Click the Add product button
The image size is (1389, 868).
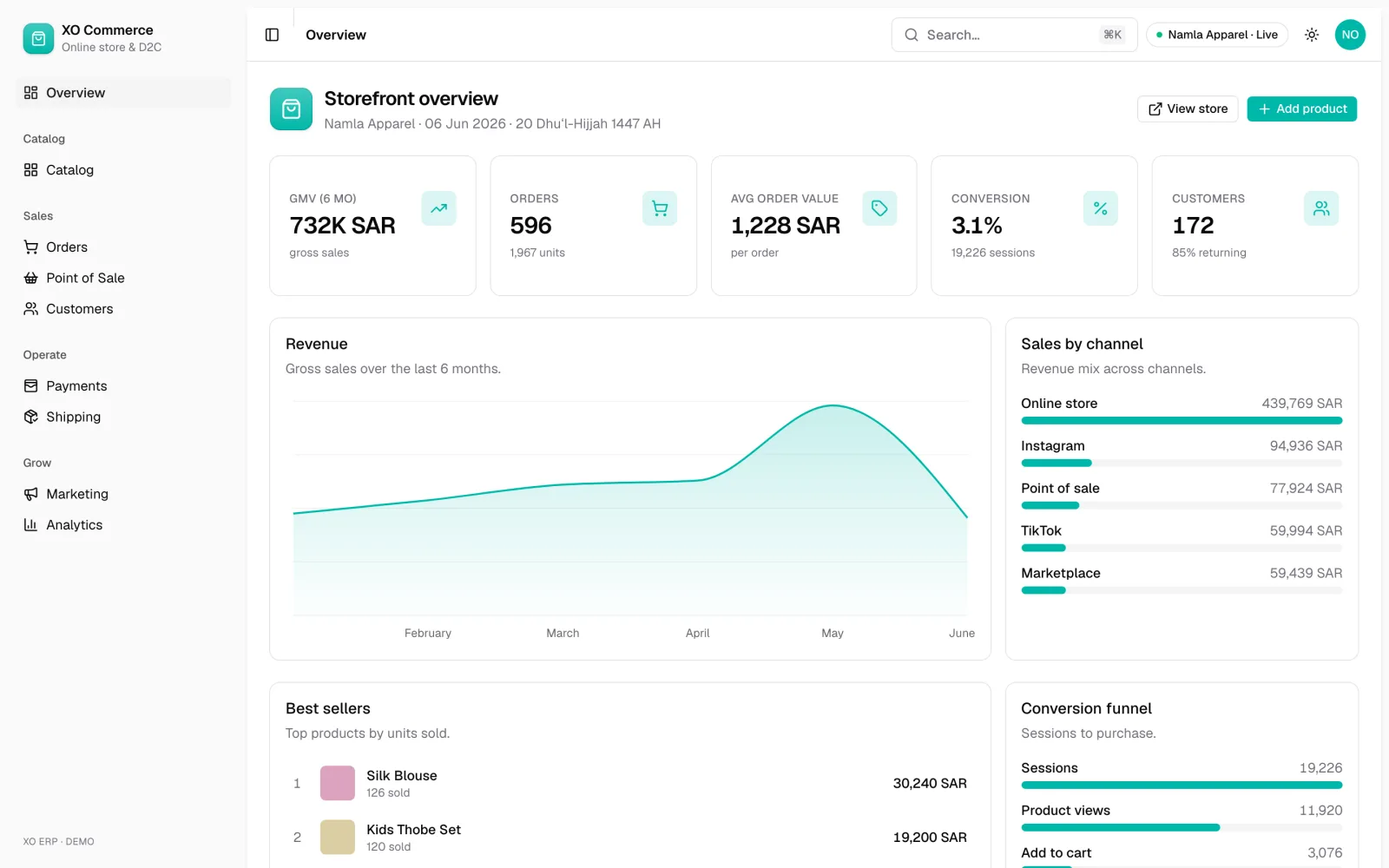(x=1301, y=108)
